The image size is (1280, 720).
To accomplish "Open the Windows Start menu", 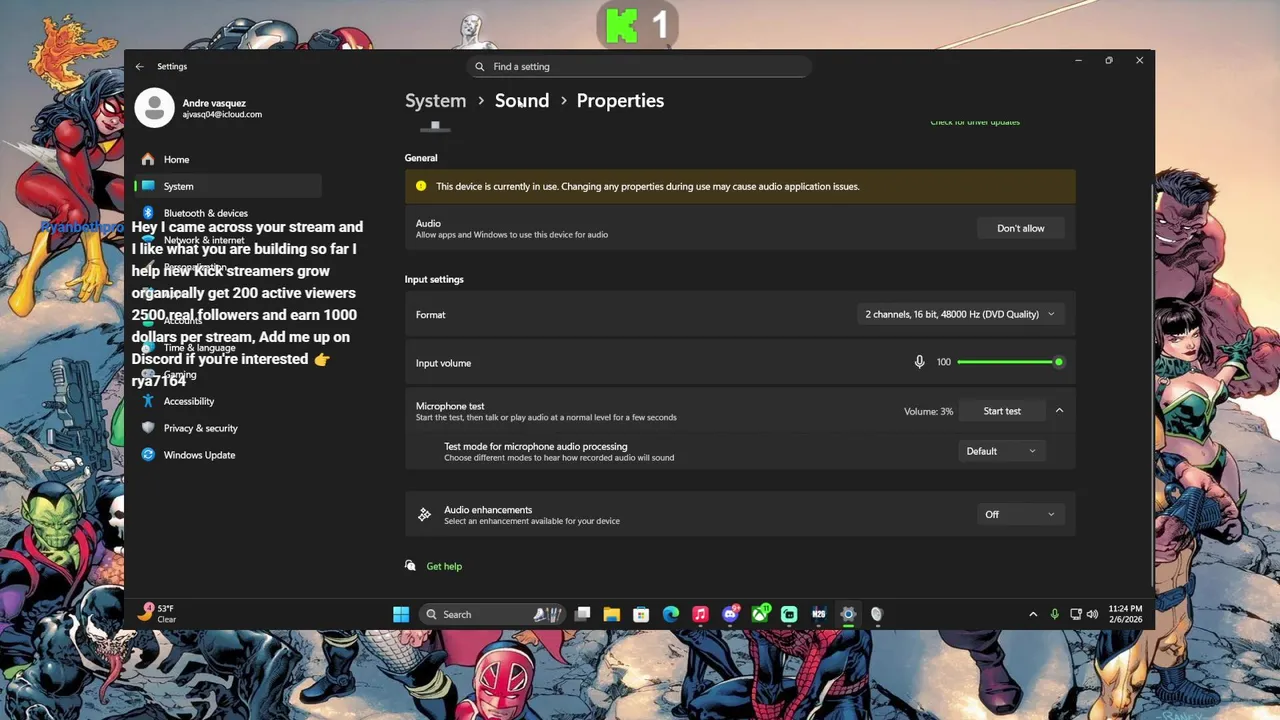I will pos(401,614).
